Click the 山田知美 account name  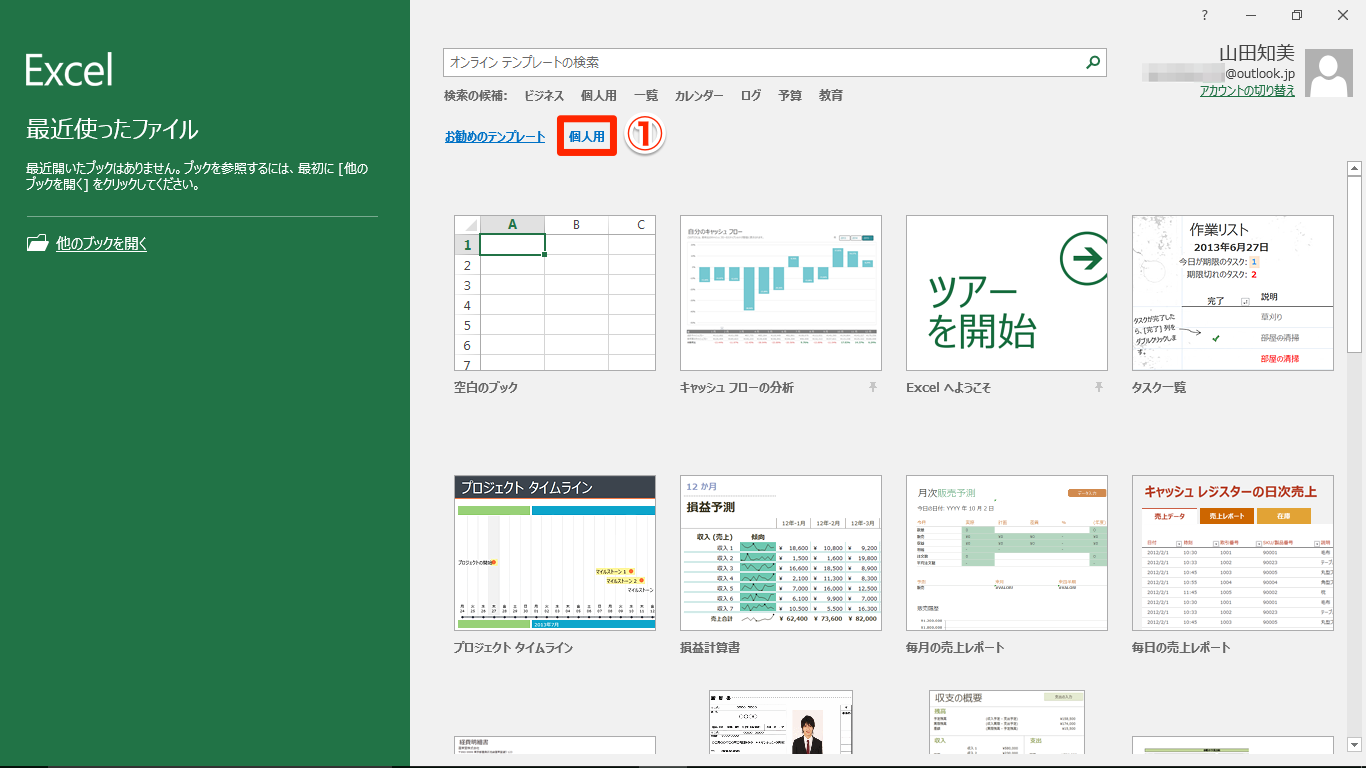pos(1257,53)
